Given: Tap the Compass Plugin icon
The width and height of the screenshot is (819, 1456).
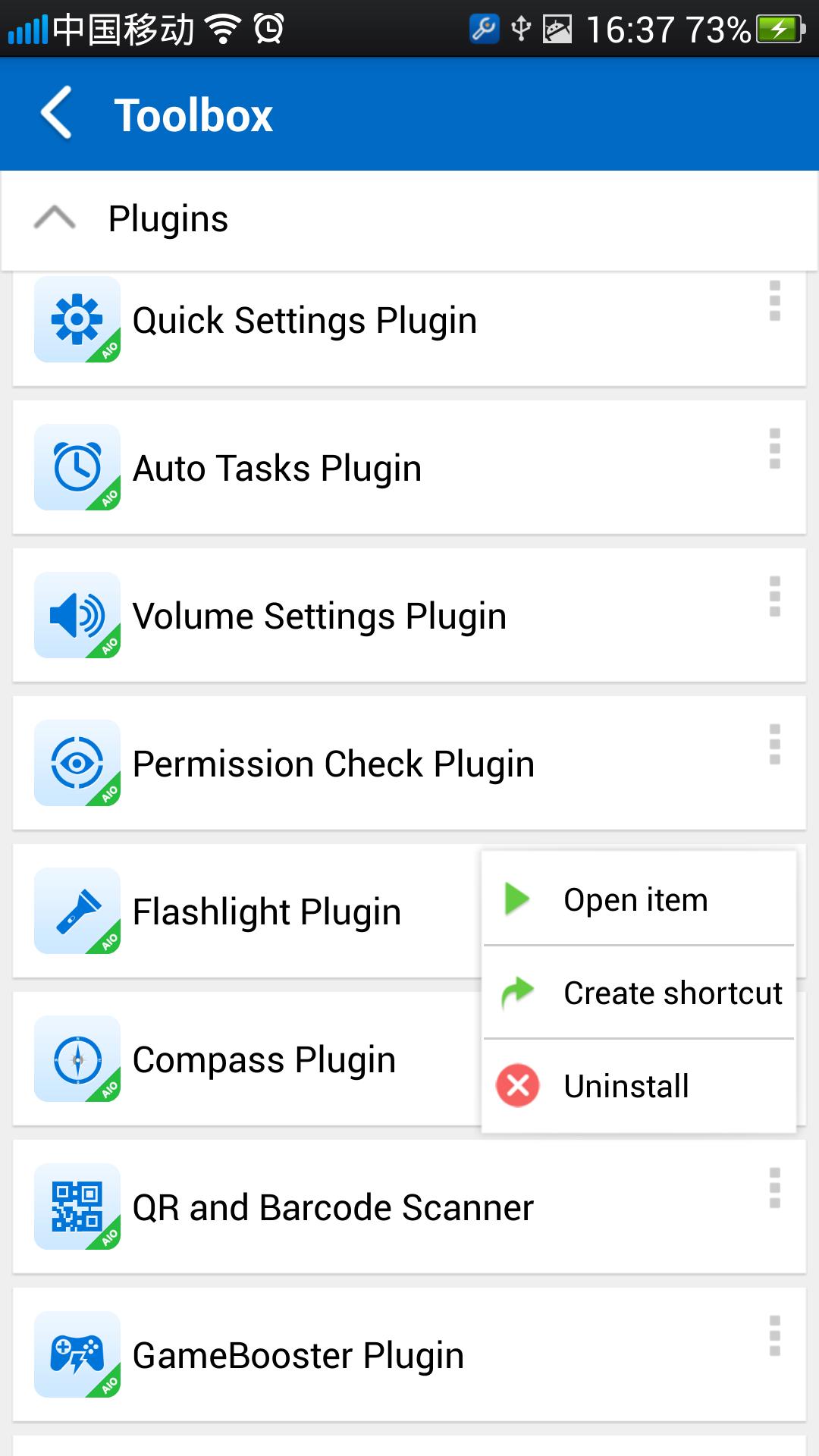Looking at the screenshot, I should pos(77,1059).
